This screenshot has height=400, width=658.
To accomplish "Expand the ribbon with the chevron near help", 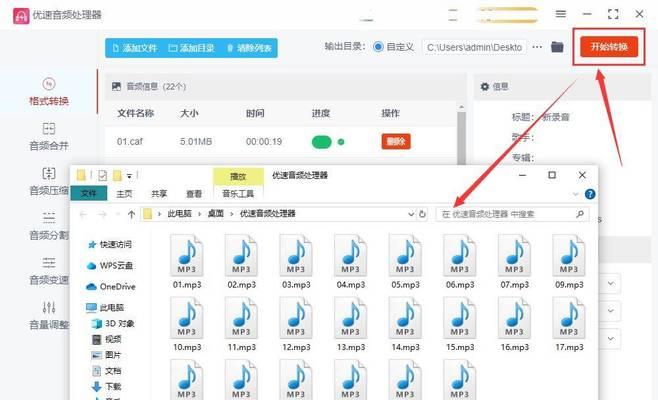I will click(575, 194).
